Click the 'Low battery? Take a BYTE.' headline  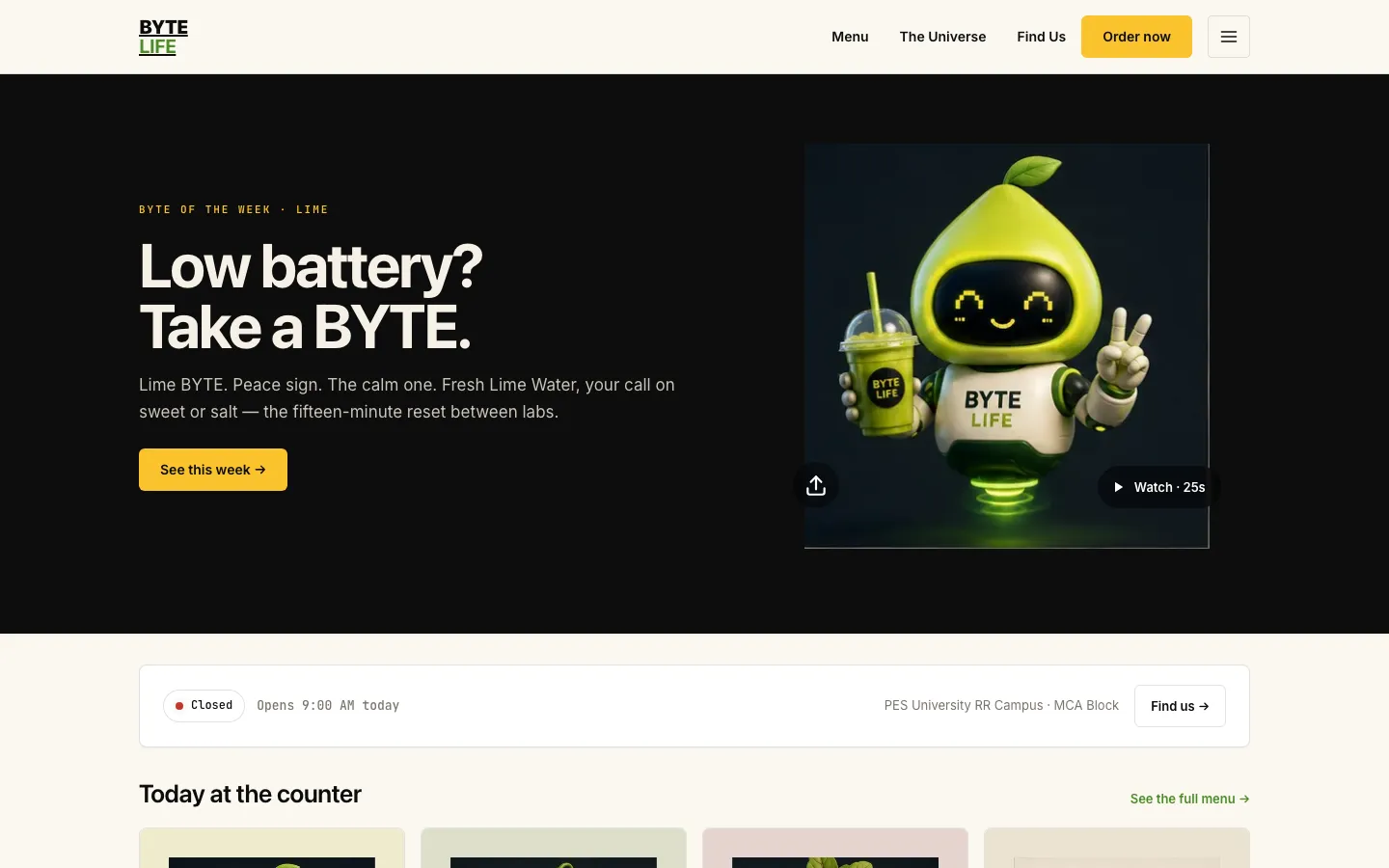(311, 296)
